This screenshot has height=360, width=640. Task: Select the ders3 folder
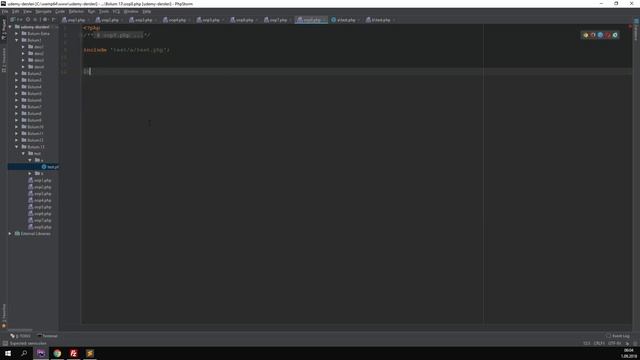pyautogui.click(x=36, y=60)
